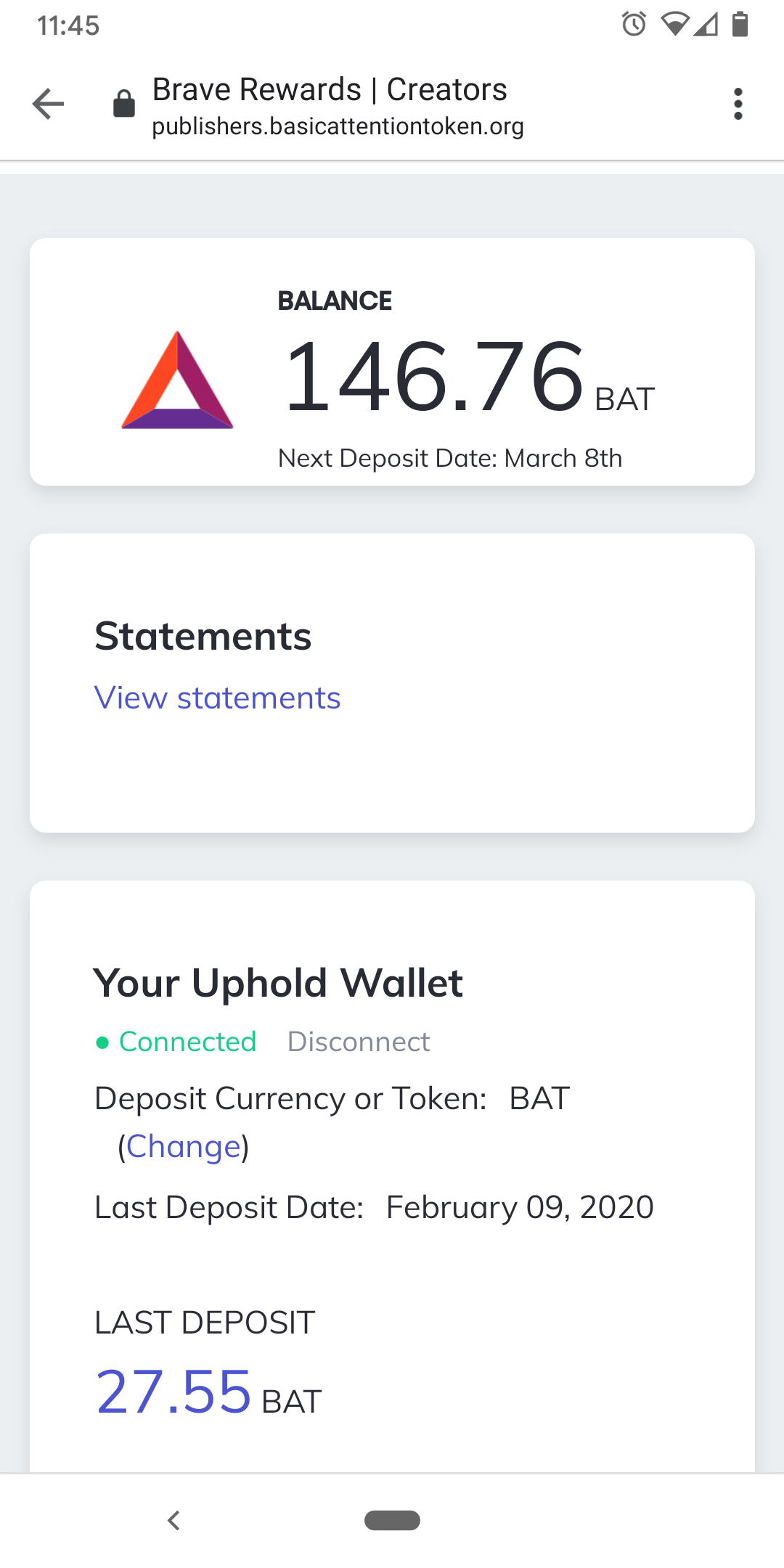Tap the 27.55 last deposit amount
The width and height of the screenshot is (784, 1568).
(x=173, y=1392)
